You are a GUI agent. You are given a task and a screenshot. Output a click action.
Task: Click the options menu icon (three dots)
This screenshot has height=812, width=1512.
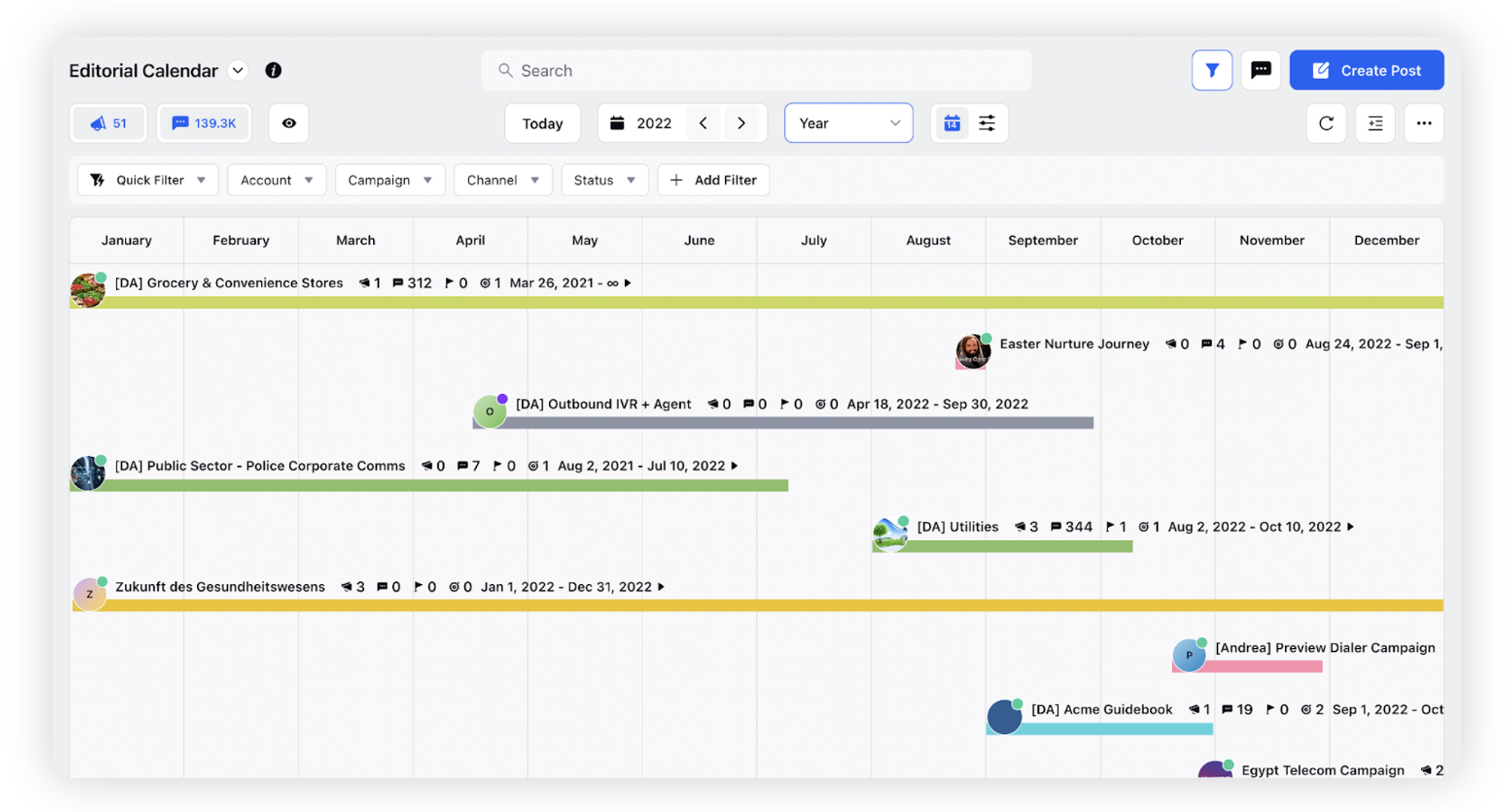tap(1424, 122)
